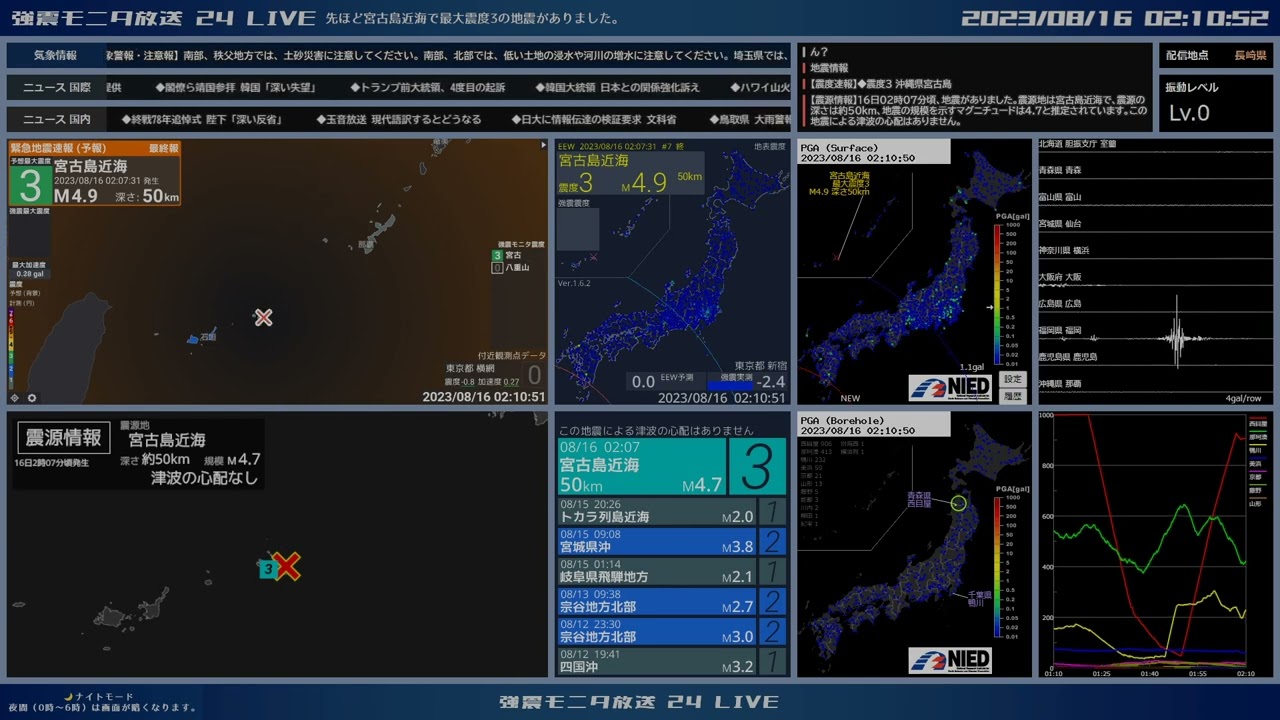Click the Surface PGA color scale bar
Screen dimensions: 1280x720
998,294
